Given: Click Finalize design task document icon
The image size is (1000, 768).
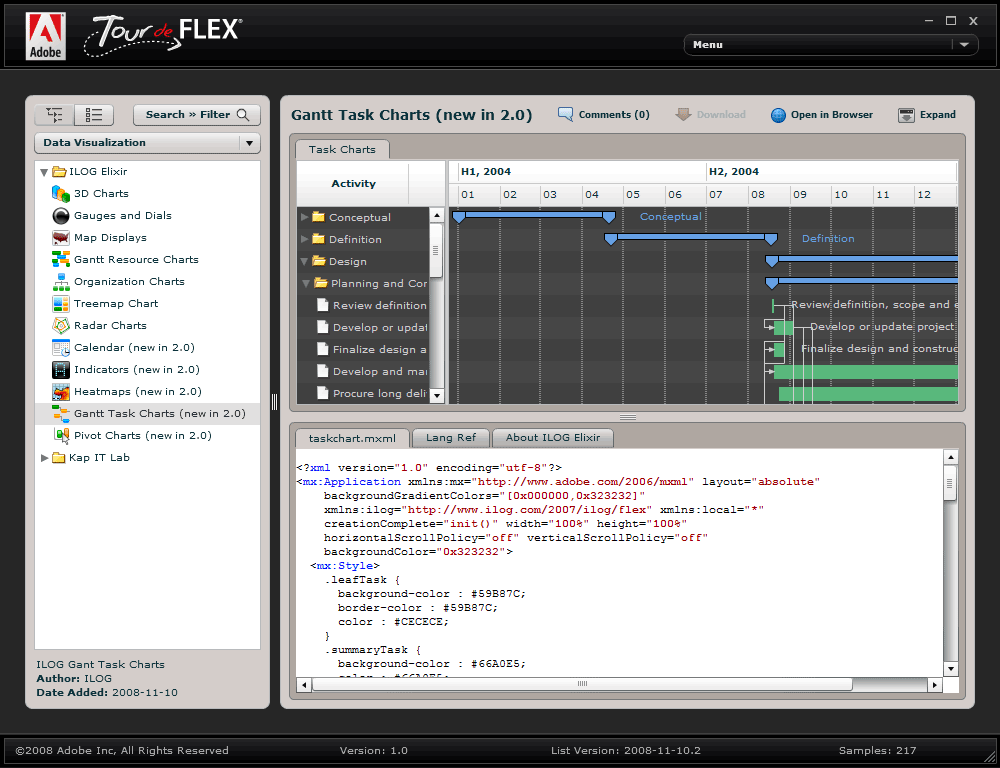Looking at the screenshot, I should coord(323,350).
